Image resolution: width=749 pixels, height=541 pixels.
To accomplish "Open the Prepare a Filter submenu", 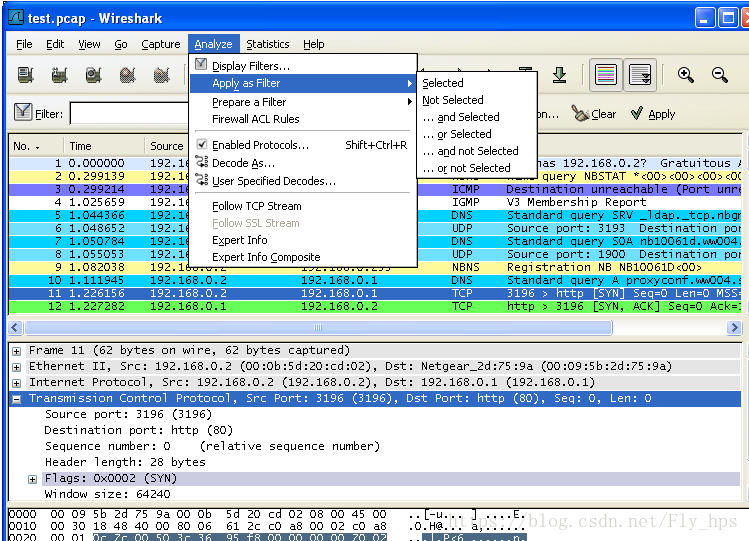I will click(x=303, y=102).
